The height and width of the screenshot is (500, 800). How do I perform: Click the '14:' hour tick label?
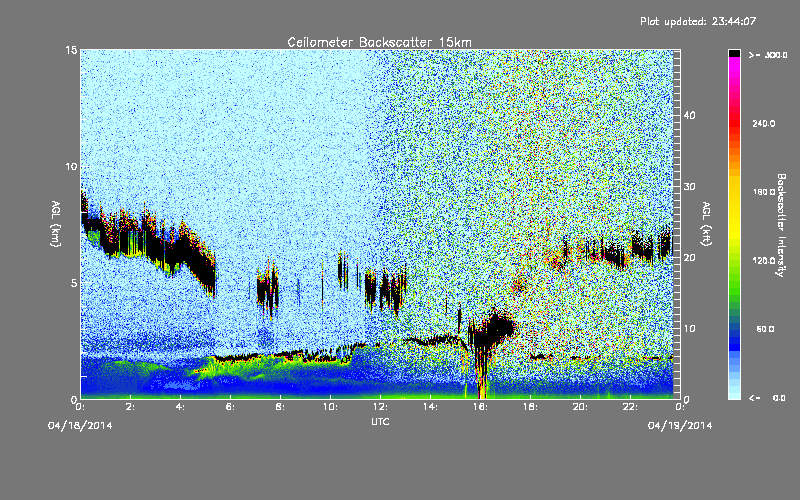pos(430,407)
